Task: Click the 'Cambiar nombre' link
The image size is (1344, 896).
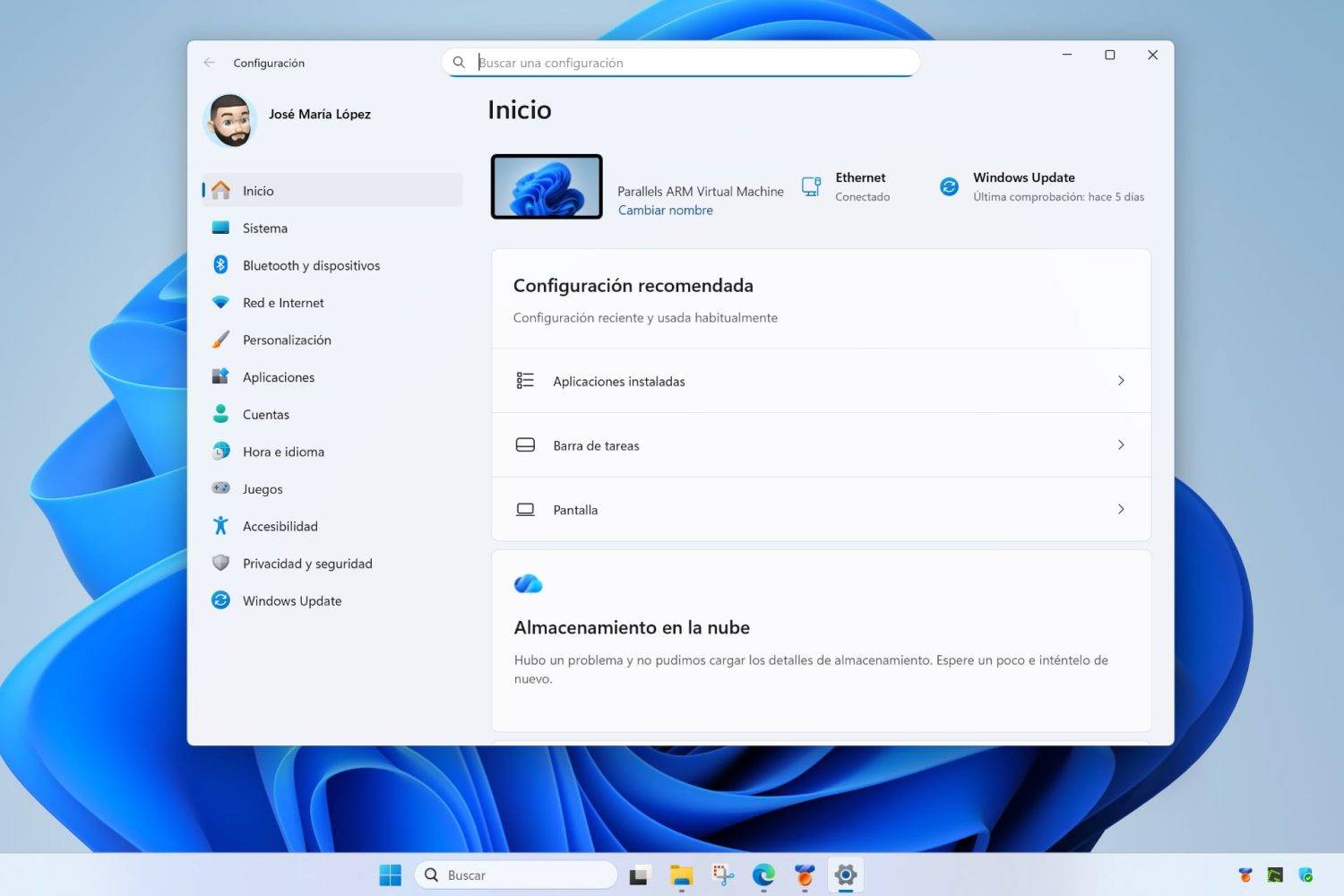Action: pyautogui.click(x=666, y=211)
